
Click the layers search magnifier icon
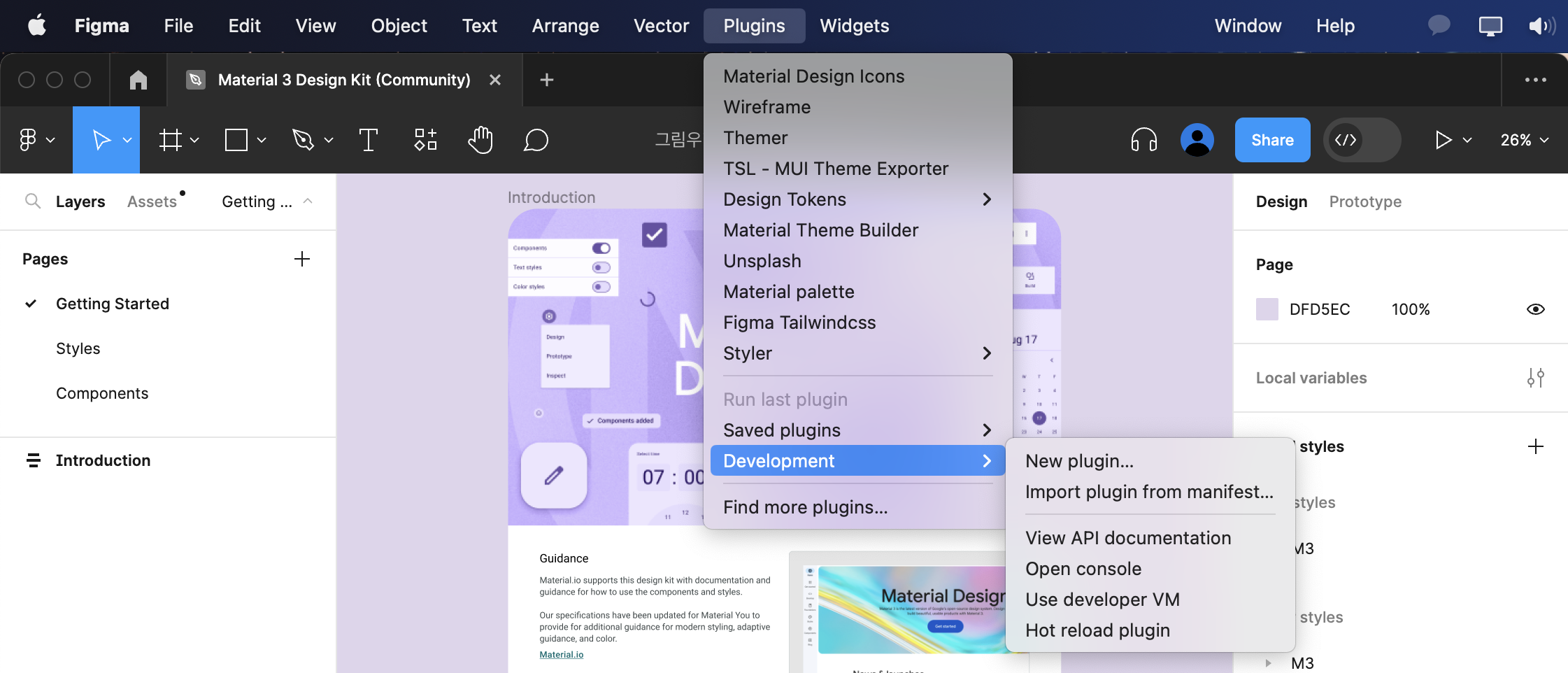coord(32,201)
